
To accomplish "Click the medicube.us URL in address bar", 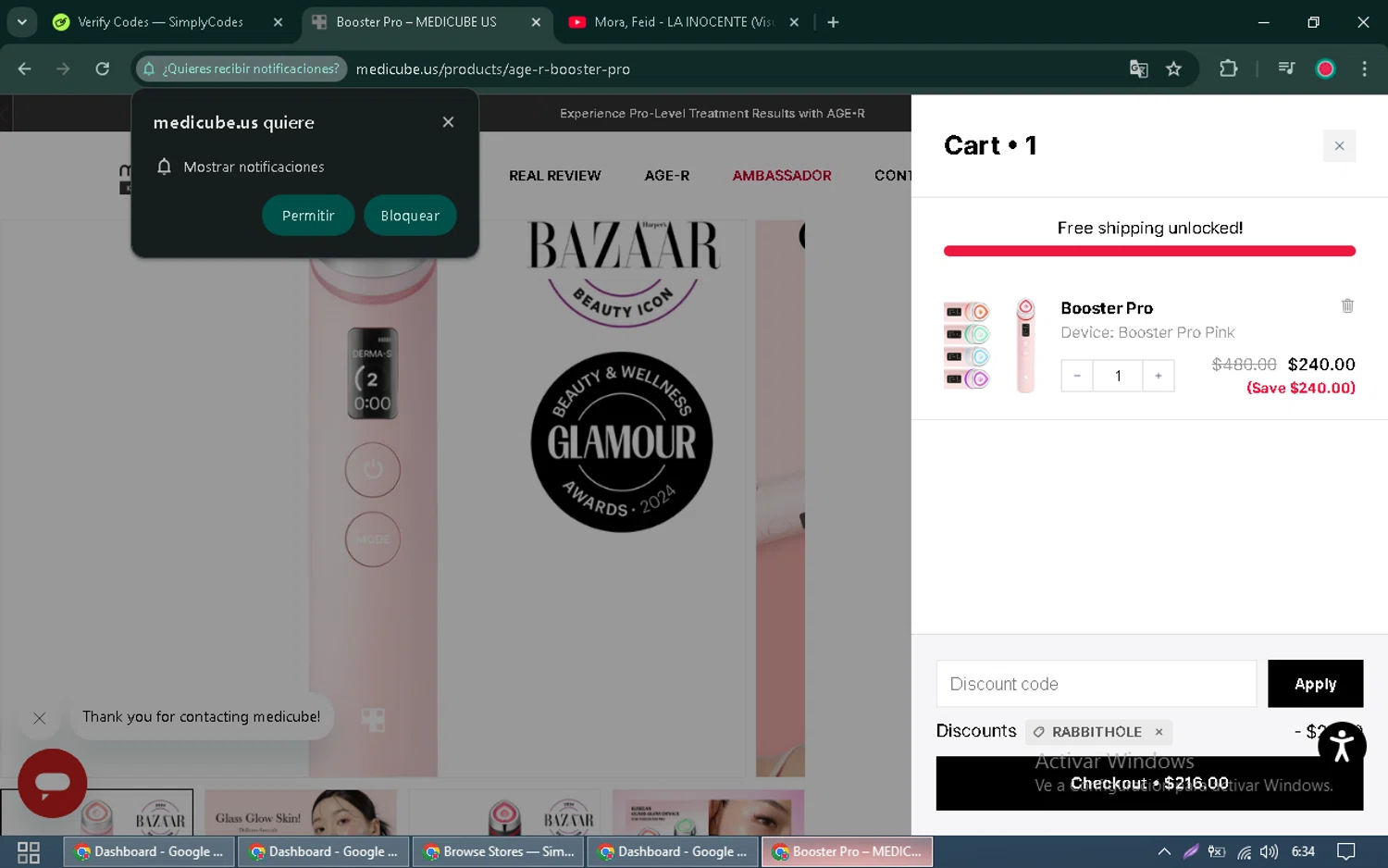I will click(x=492, y=69).
